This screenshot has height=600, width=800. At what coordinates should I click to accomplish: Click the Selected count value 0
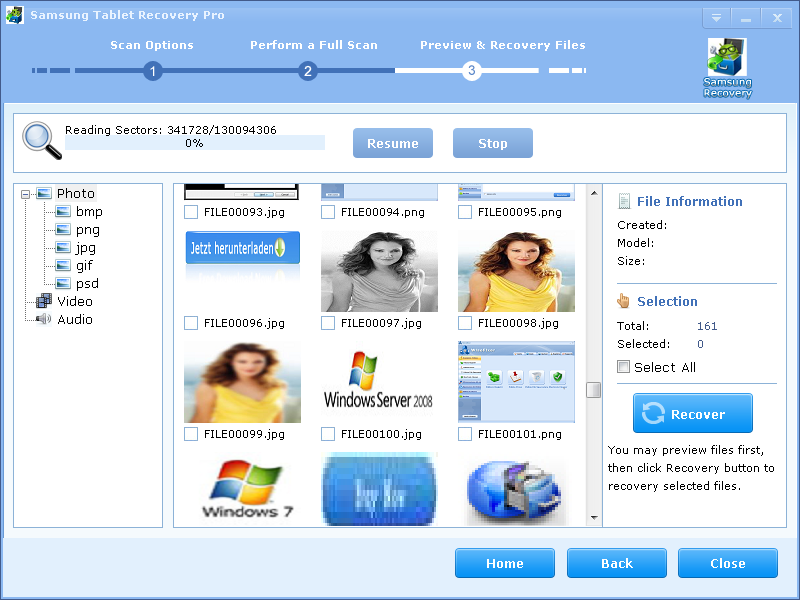click(701, 344)
